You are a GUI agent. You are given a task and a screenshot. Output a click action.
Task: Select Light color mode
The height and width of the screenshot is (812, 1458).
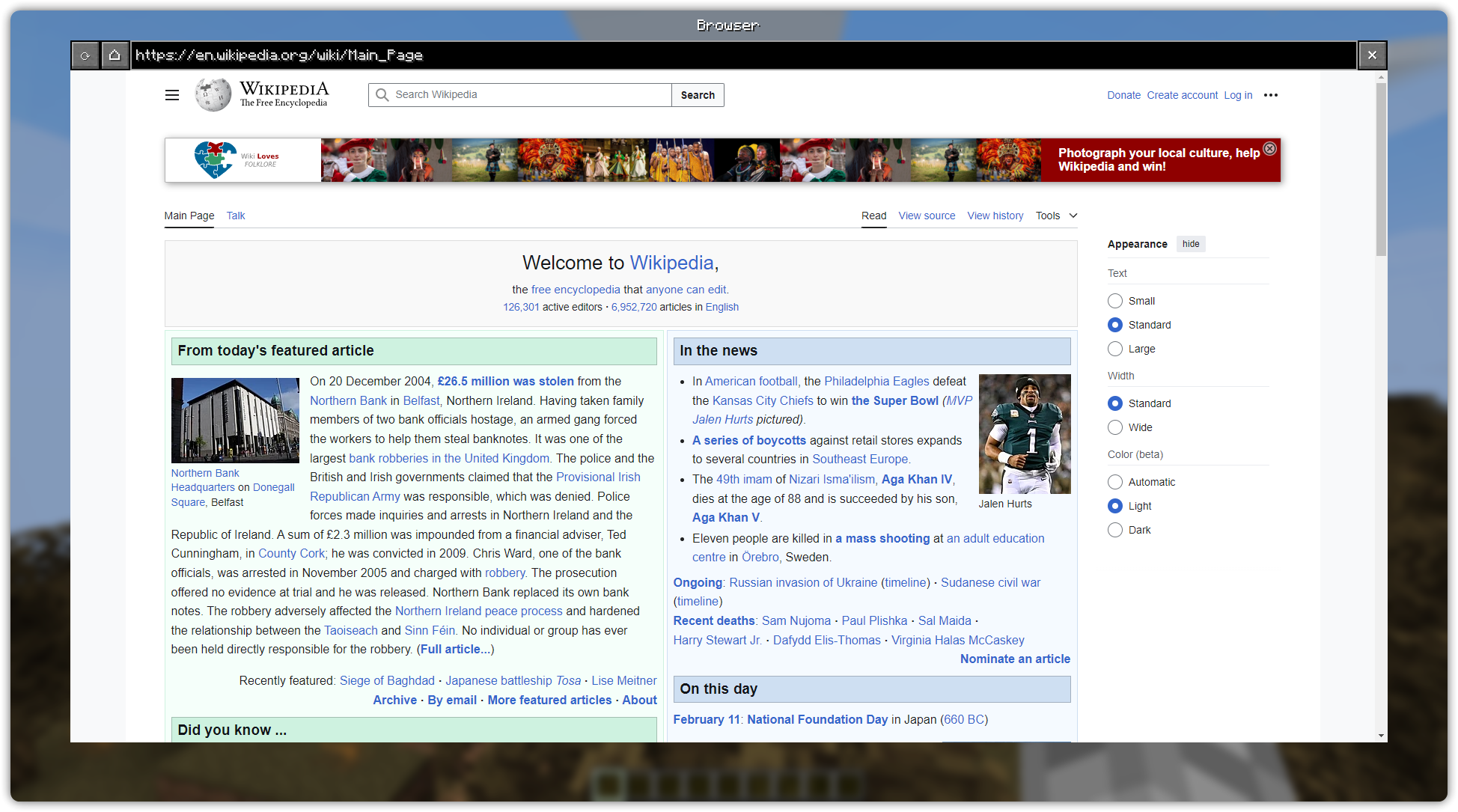(1115, 506)
